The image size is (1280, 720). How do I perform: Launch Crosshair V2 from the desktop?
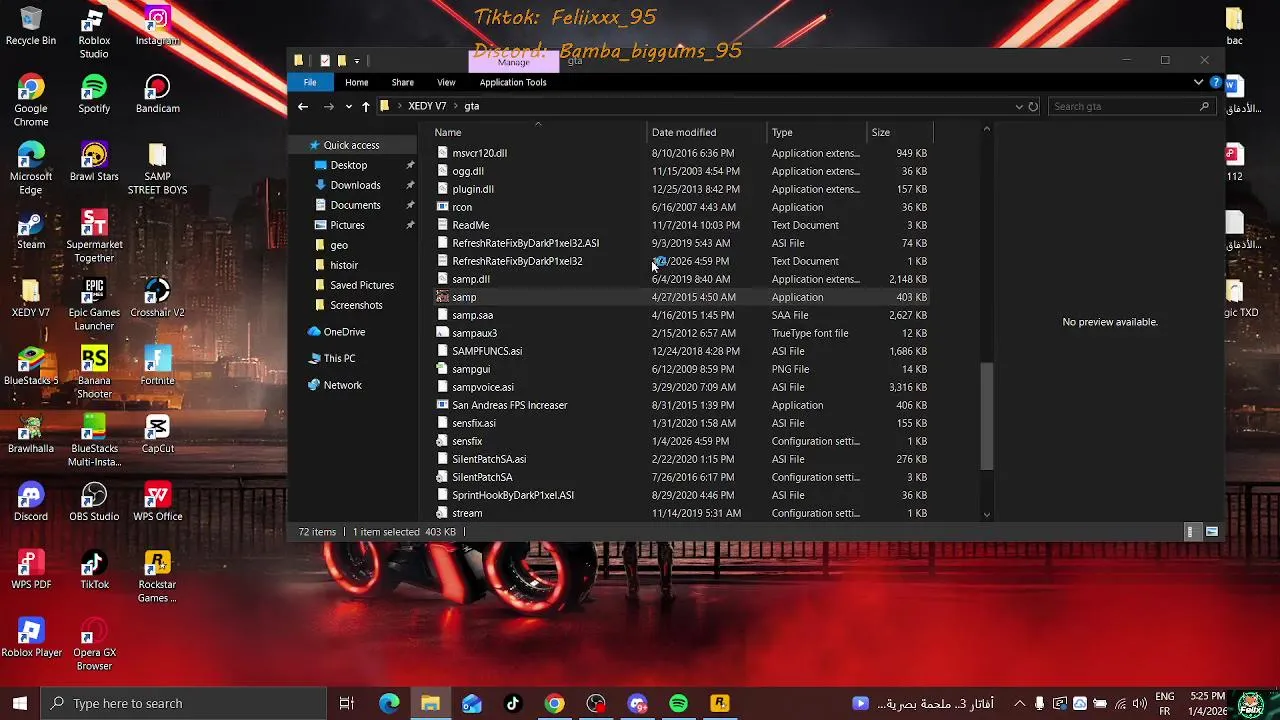[x=157, y=298]
